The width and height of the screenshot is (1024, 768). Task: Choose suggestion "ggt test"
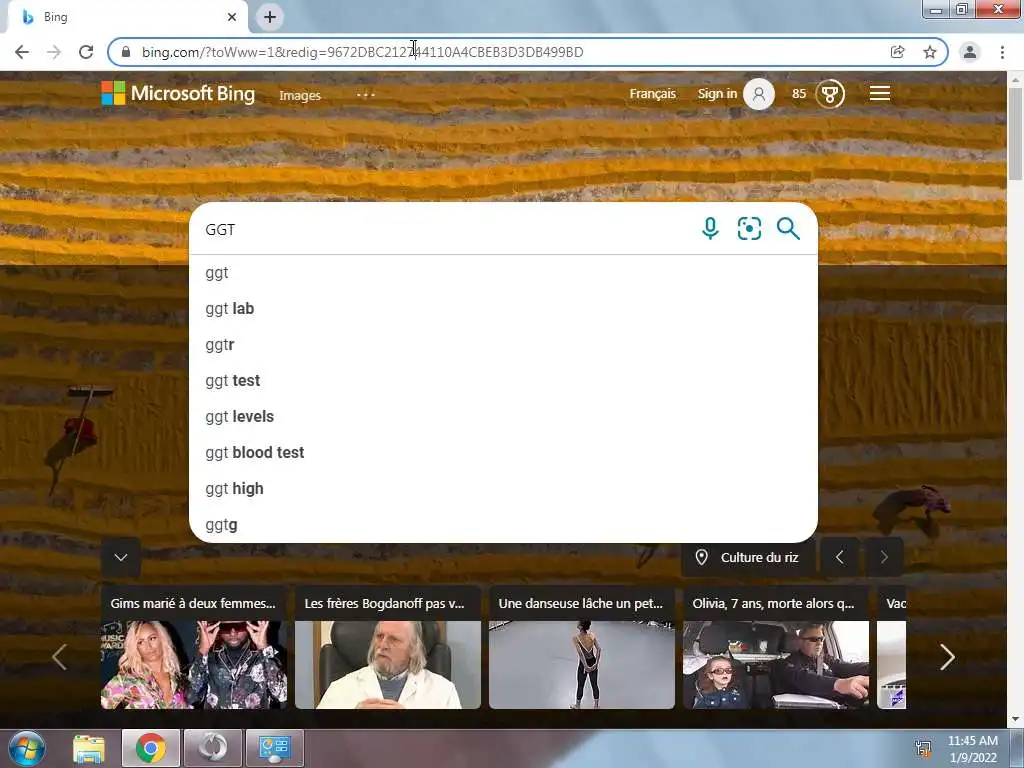point(503,381)
